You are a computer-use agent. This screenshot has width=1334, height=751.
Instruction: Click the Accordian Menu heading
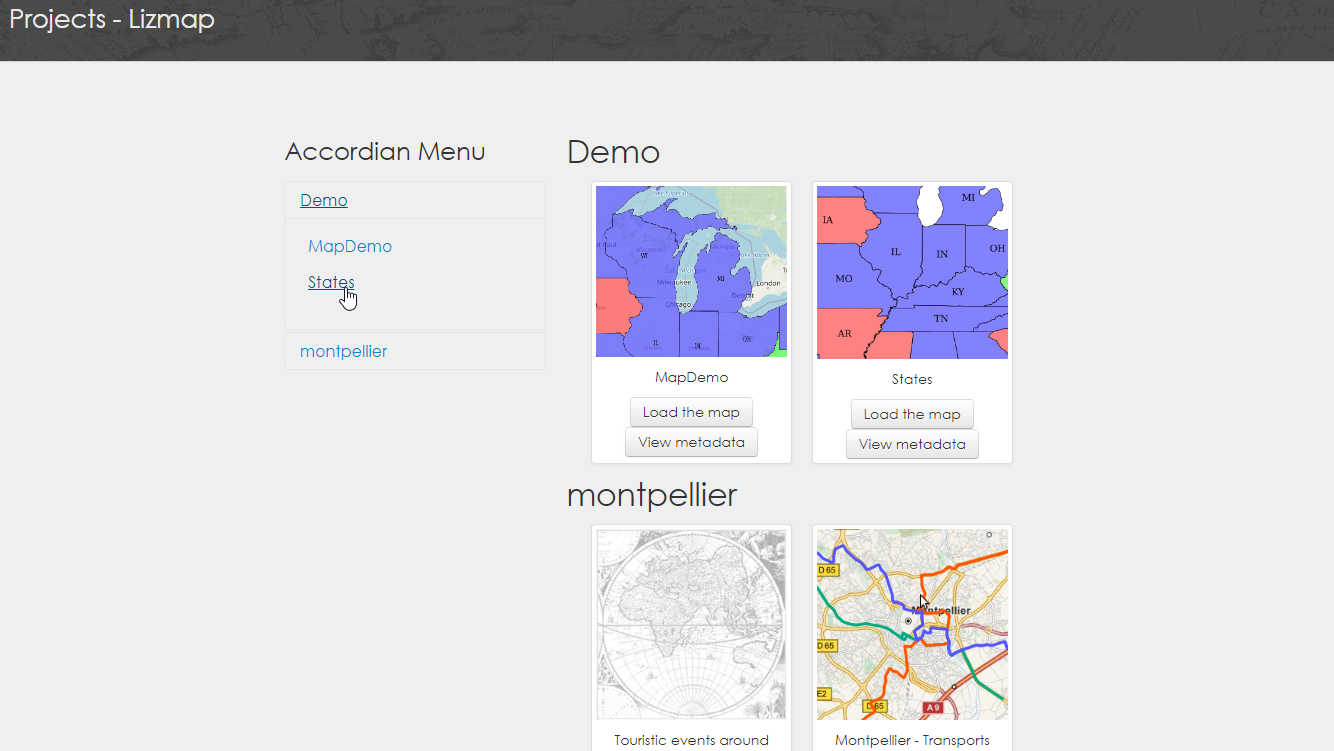[385, 152]
